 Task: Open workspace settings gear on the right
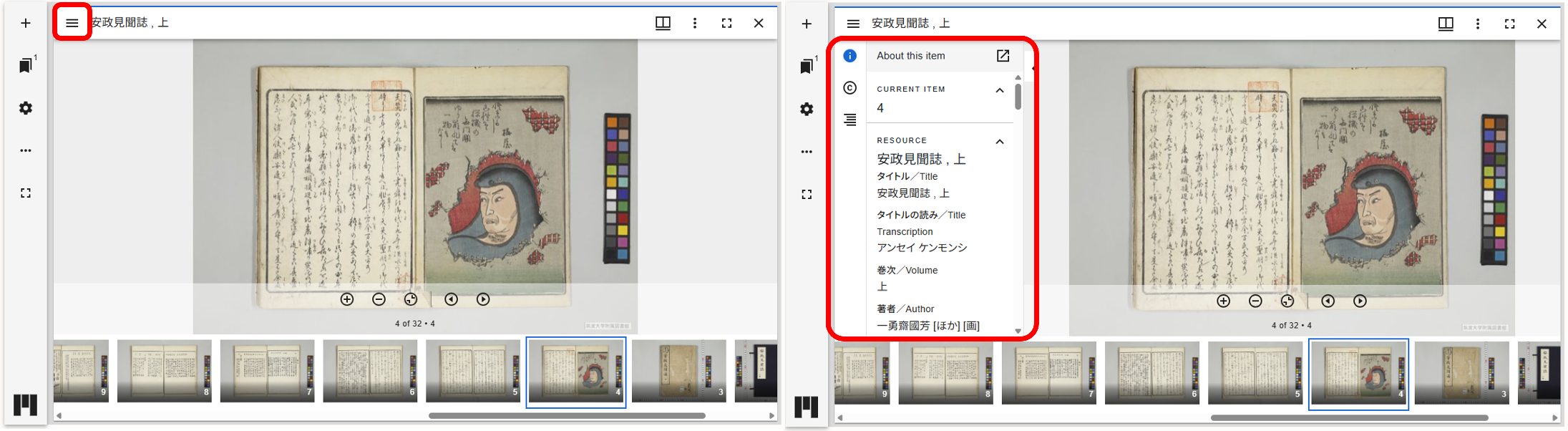pos(807,109)
